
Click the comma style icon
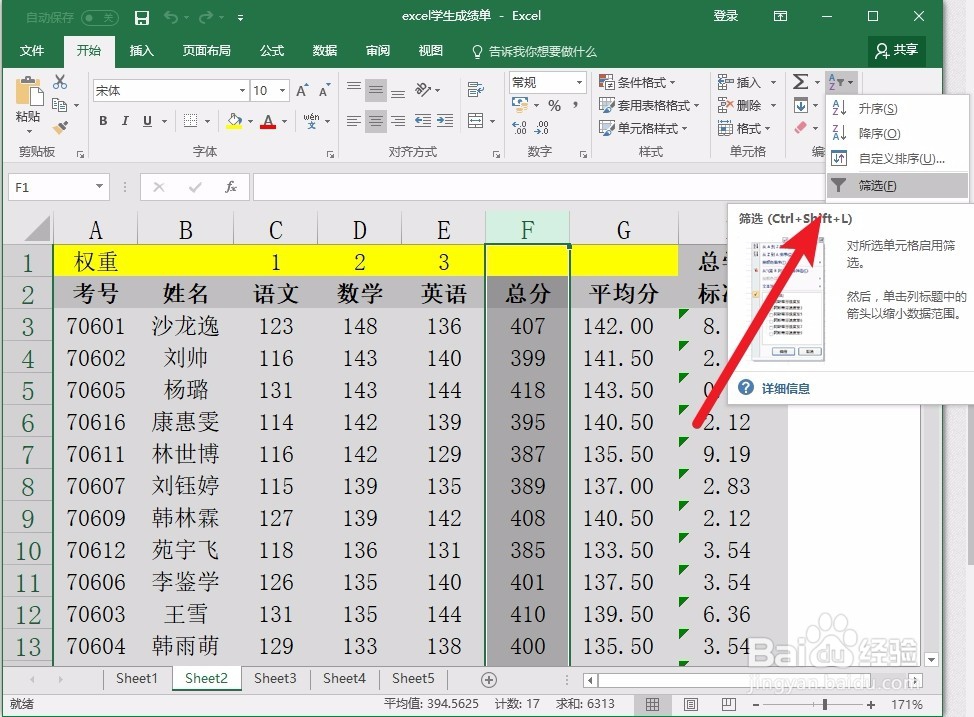[576, 106]
